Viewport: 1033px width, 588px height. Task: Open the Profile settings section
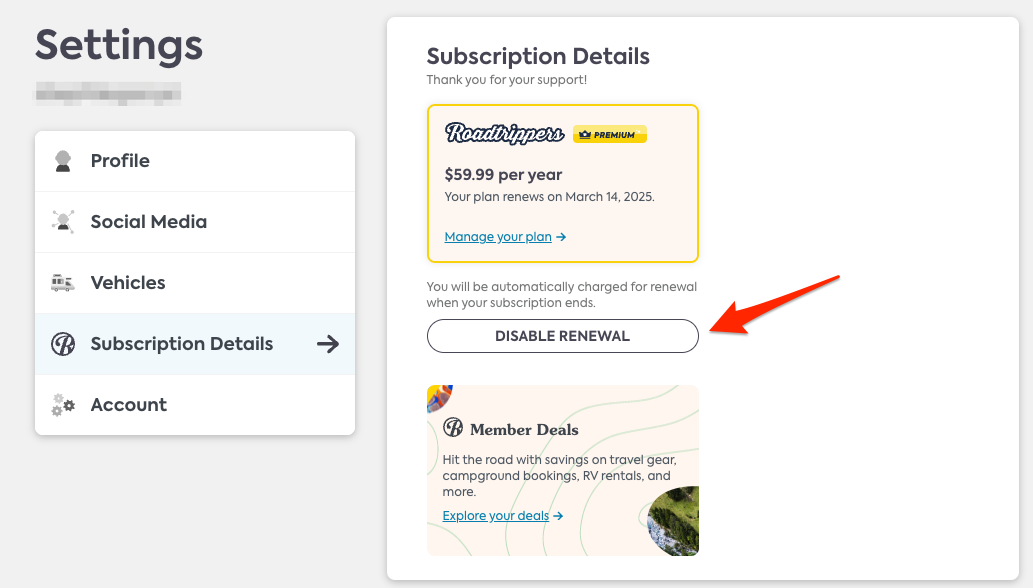coord(195,161)
